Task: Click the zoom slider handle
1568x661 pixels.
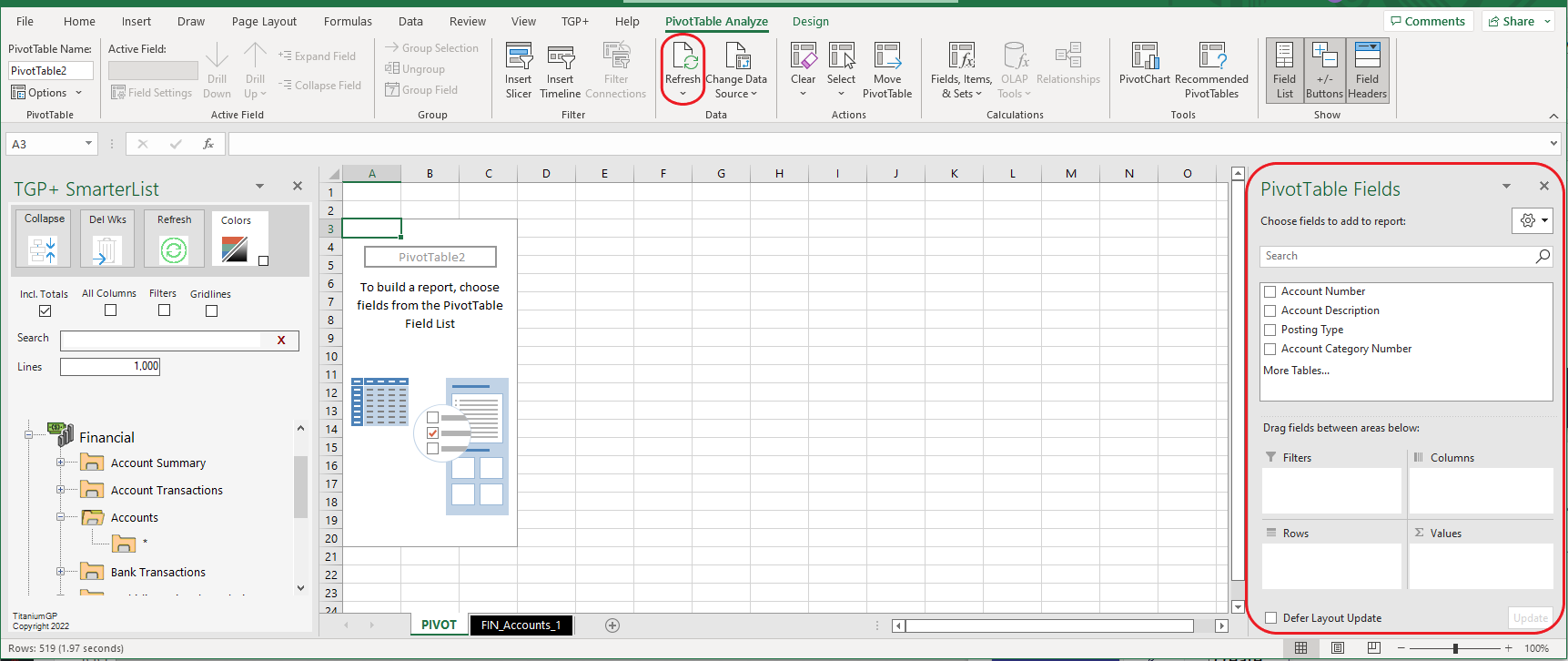Action: (x=1456, y=648)
